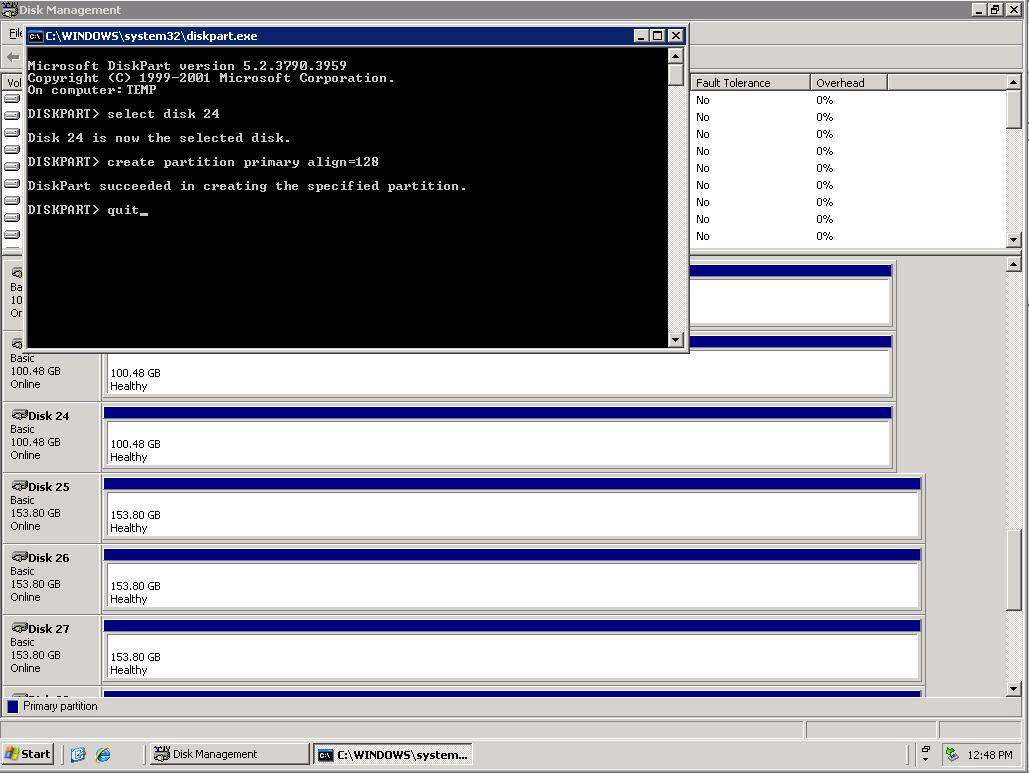This screenshot has height=773, width=1029.
Task: Click the taskbar toolbar chevron near the tray
Action: [x=925, y=748]
